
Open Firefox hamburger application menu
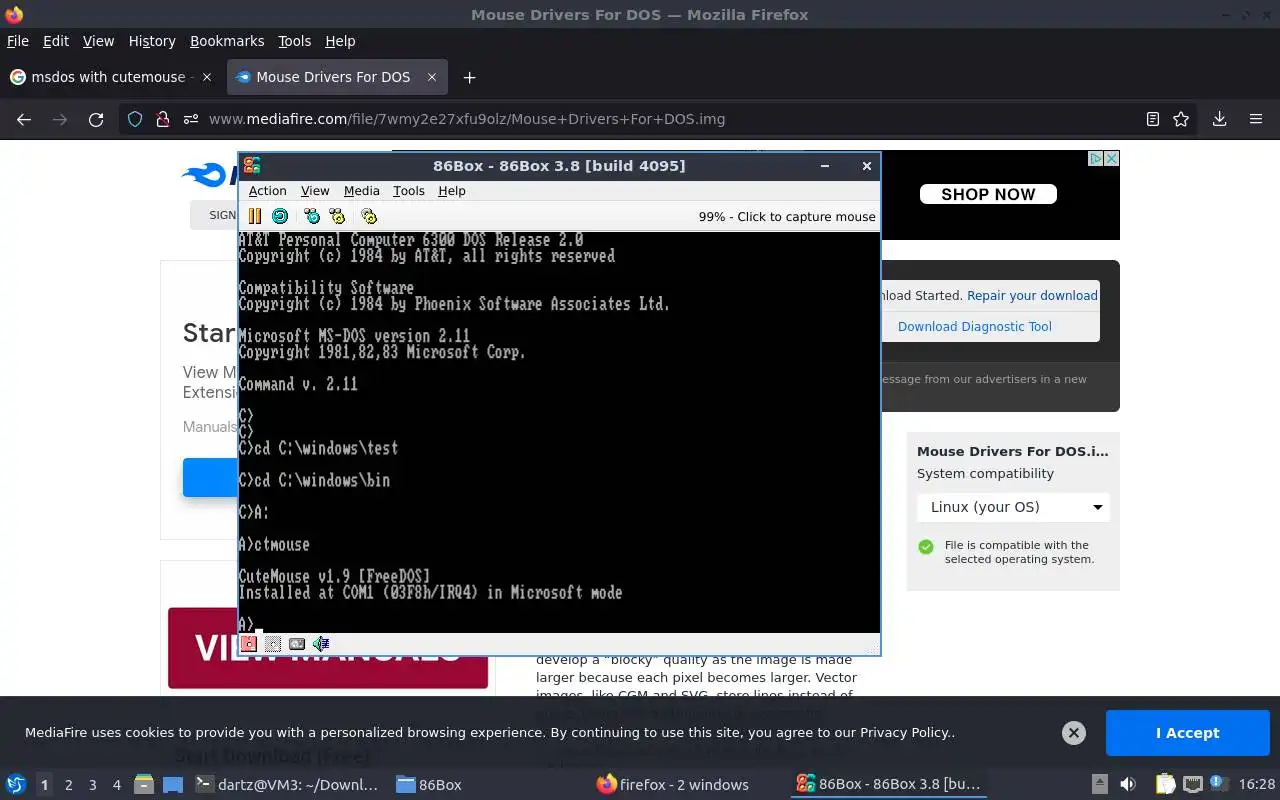pos(1256,119)
